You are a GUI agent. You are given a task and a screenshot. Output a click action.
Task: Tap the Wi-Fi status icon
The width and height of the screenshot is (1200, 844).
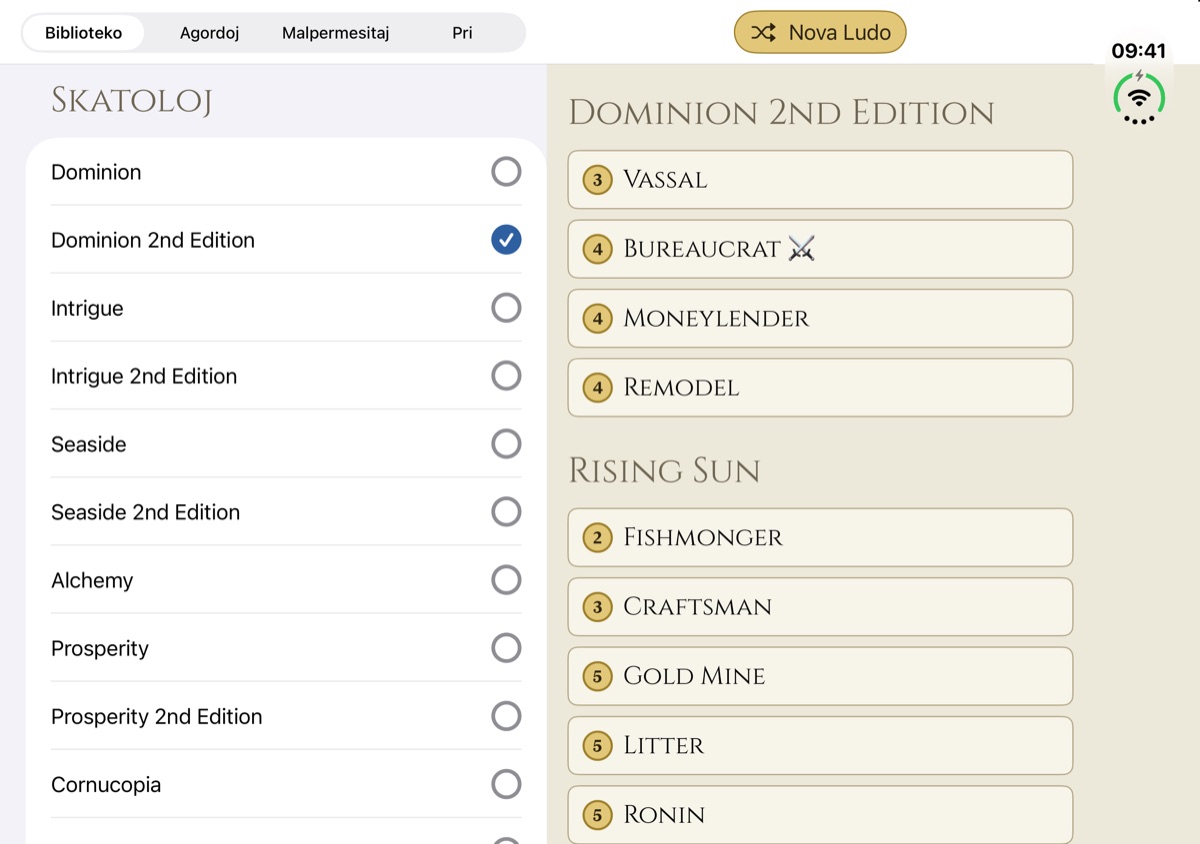tap(1139, 97)
